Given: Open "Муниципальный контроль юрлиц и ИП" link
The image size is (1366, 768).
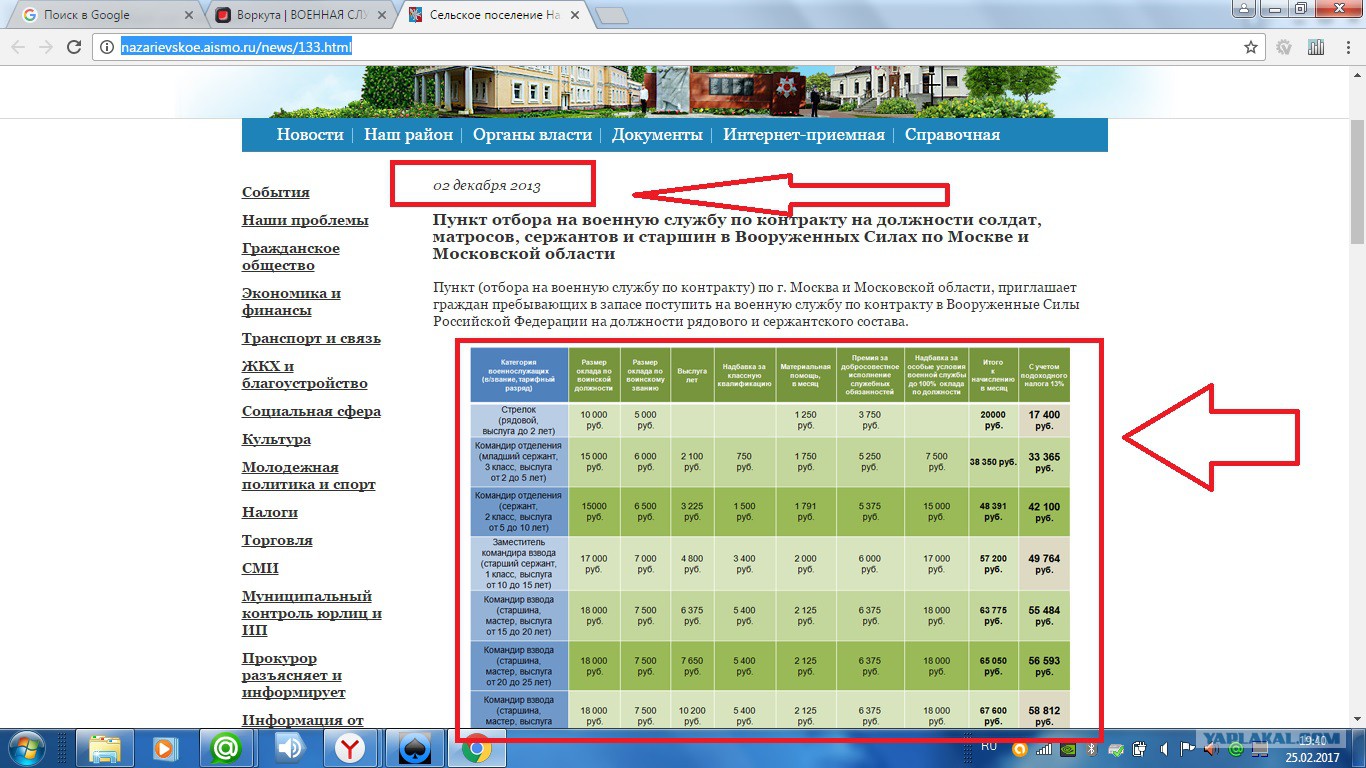Looking at the screenshot, I should 312,613.
